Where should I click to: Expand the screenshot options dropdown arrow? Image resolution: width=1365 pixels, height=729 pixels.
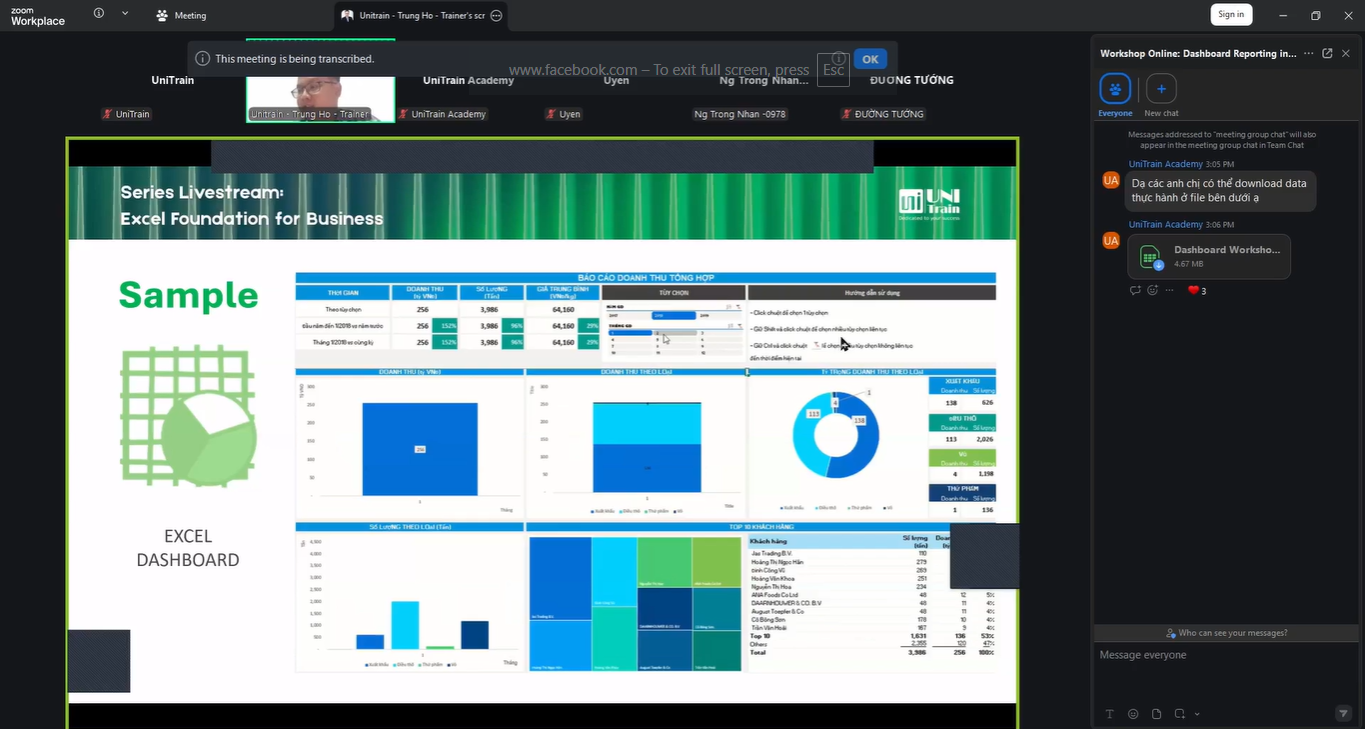pos(1197,714)
